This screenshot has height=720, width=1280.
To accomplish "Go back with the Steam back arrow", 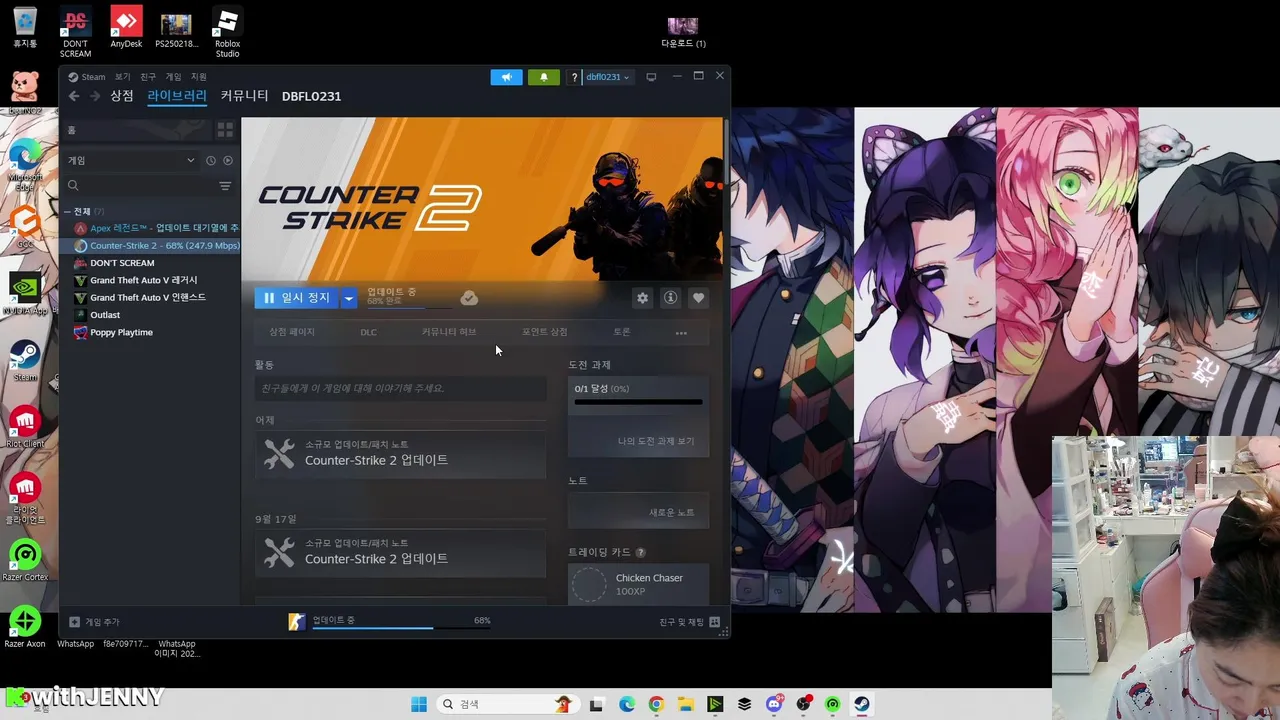I will pos(74,96).
